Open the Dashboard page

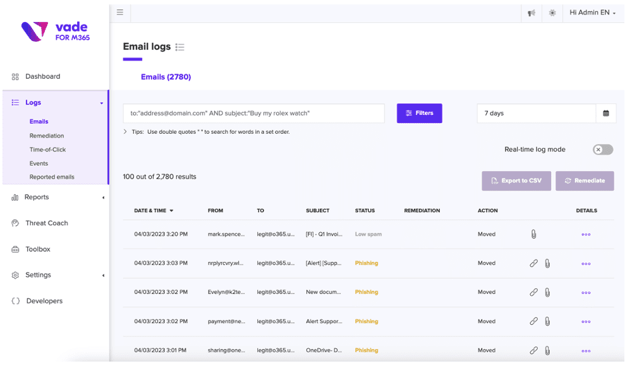[x=43, y=76]
